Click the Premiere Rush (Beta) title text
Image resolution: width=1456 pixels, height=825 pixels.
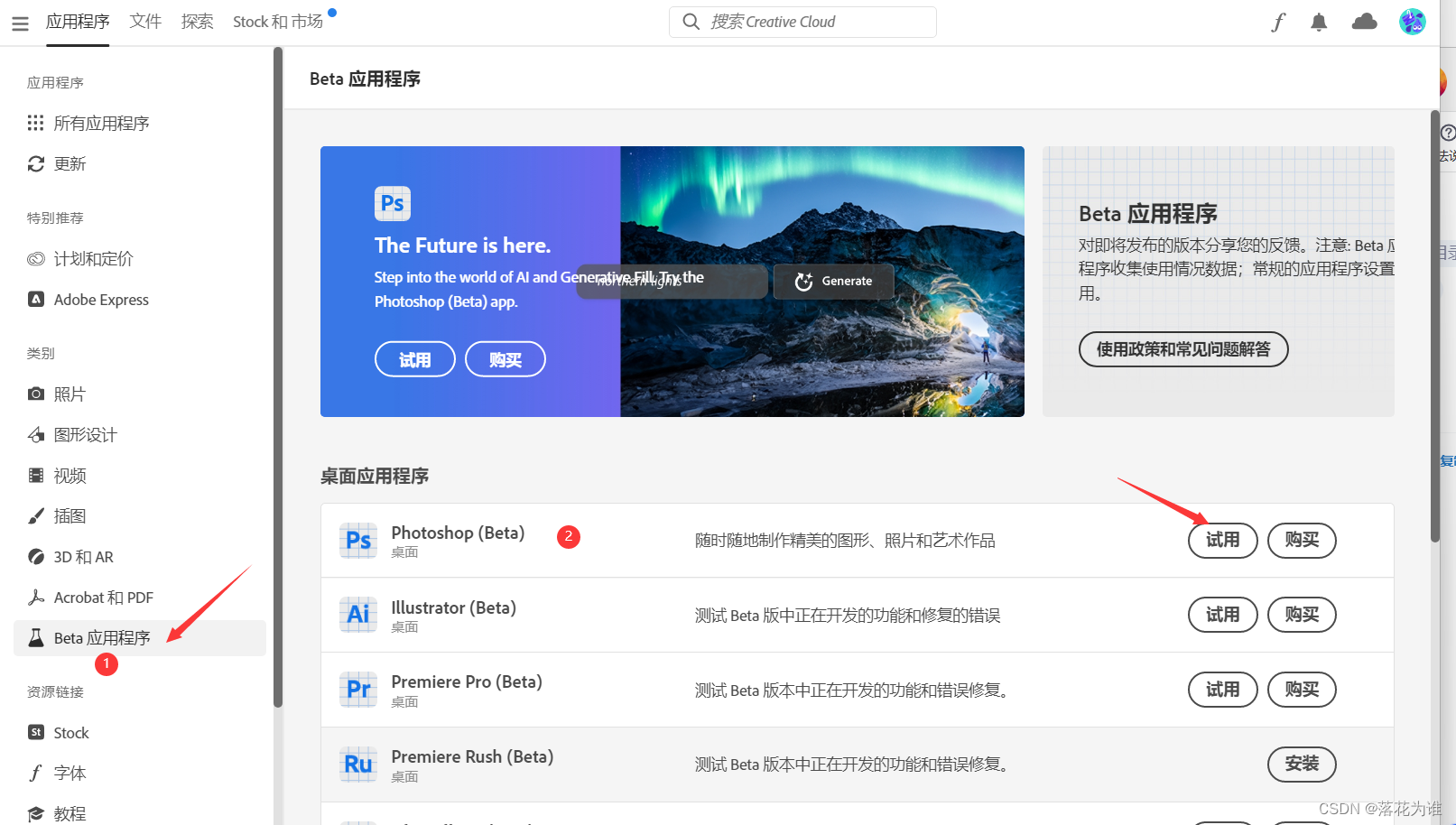click(472, 756)
